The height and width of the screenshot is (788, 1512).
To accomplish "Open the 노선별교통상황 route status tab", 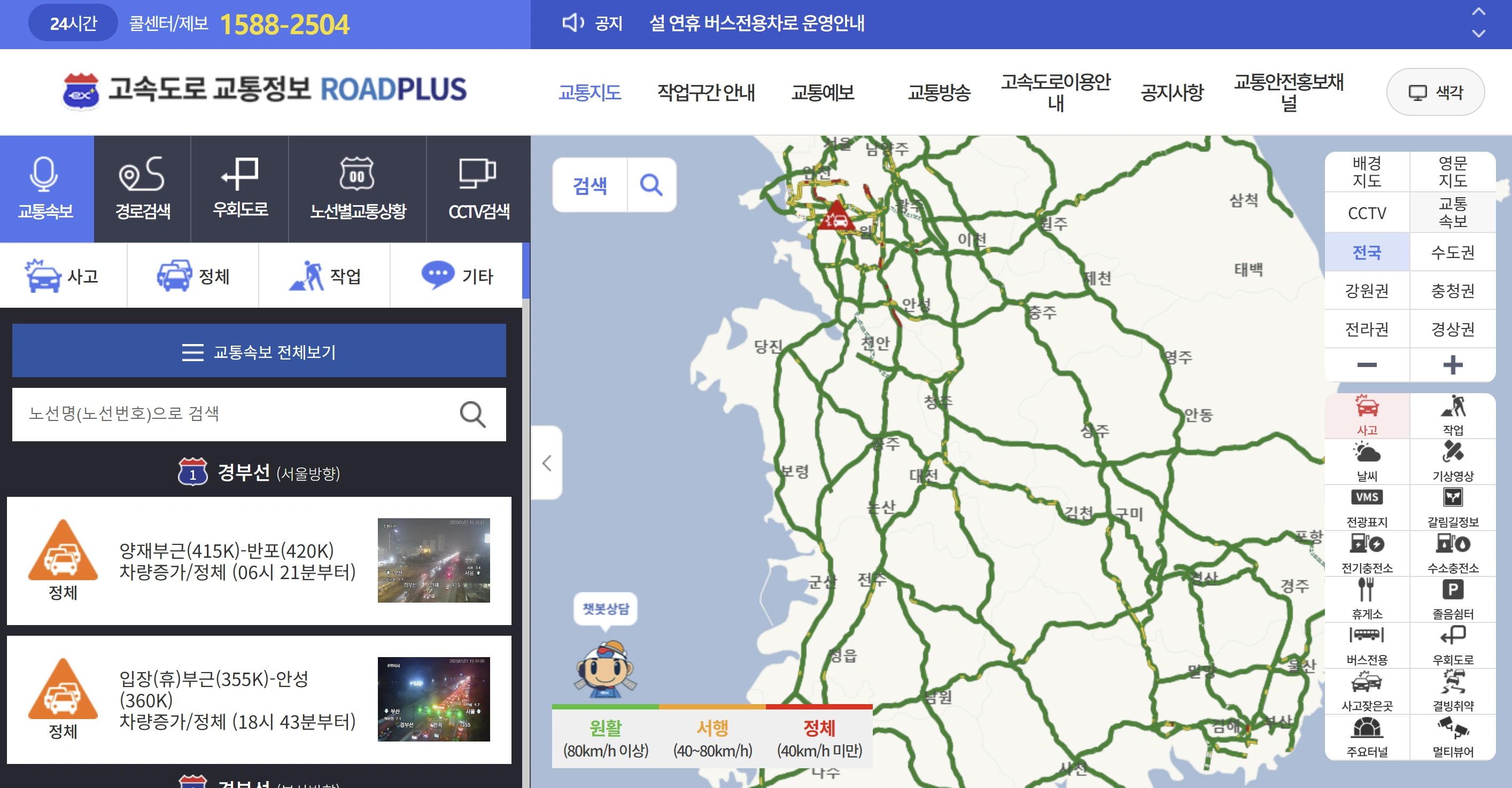I will (x=358, y=189).
